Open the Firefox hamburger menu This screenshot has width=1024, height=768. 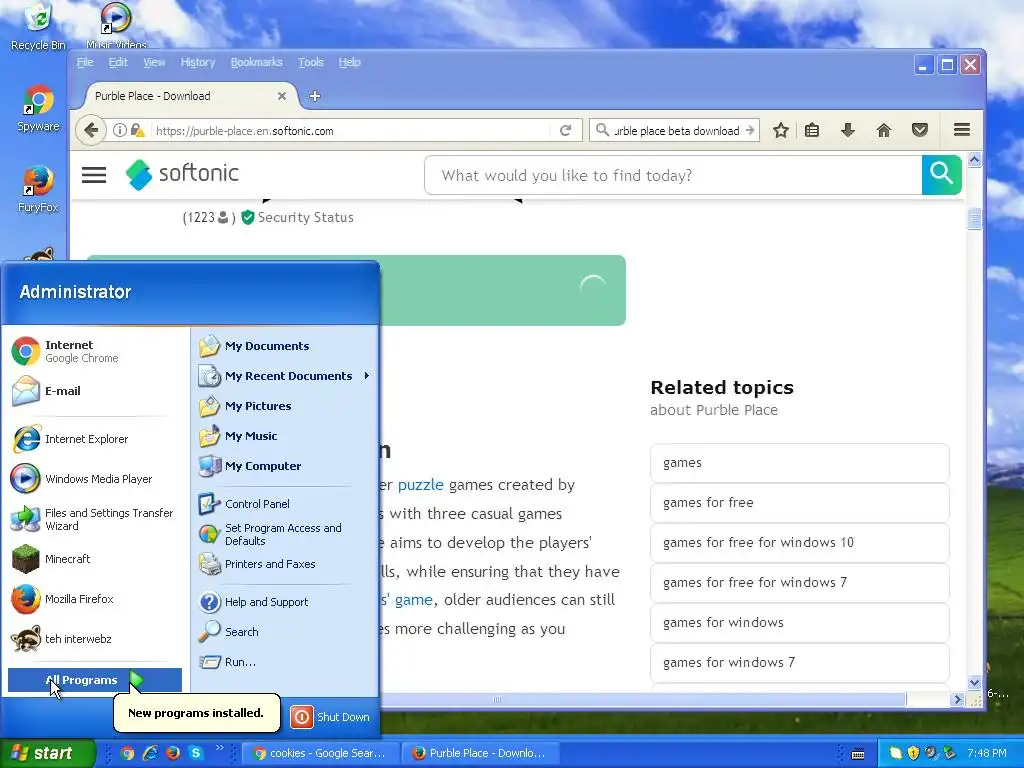961,130
